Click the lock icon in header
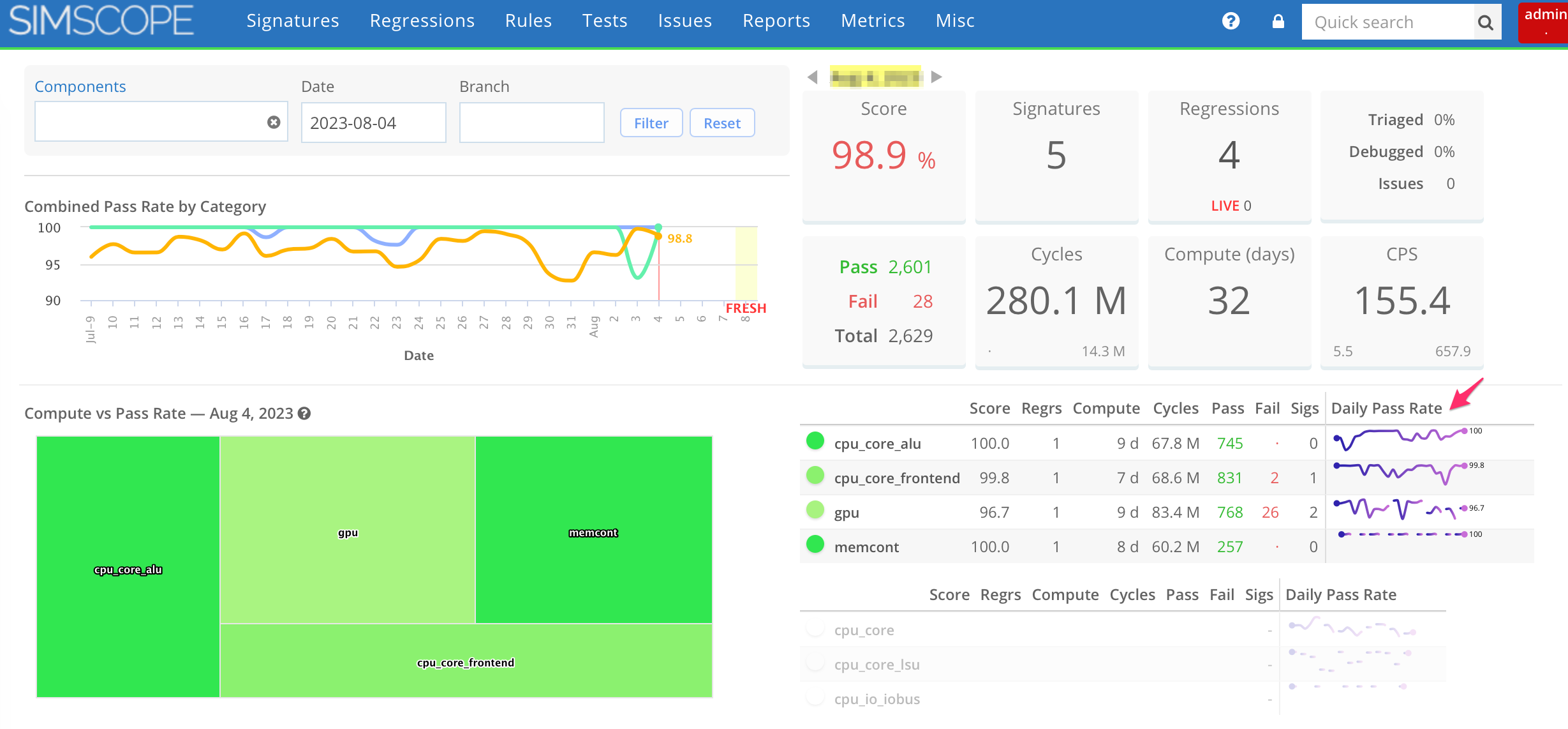This screenshot has height=729, width=1568. pyautogui.click(x=1278, y=21)
